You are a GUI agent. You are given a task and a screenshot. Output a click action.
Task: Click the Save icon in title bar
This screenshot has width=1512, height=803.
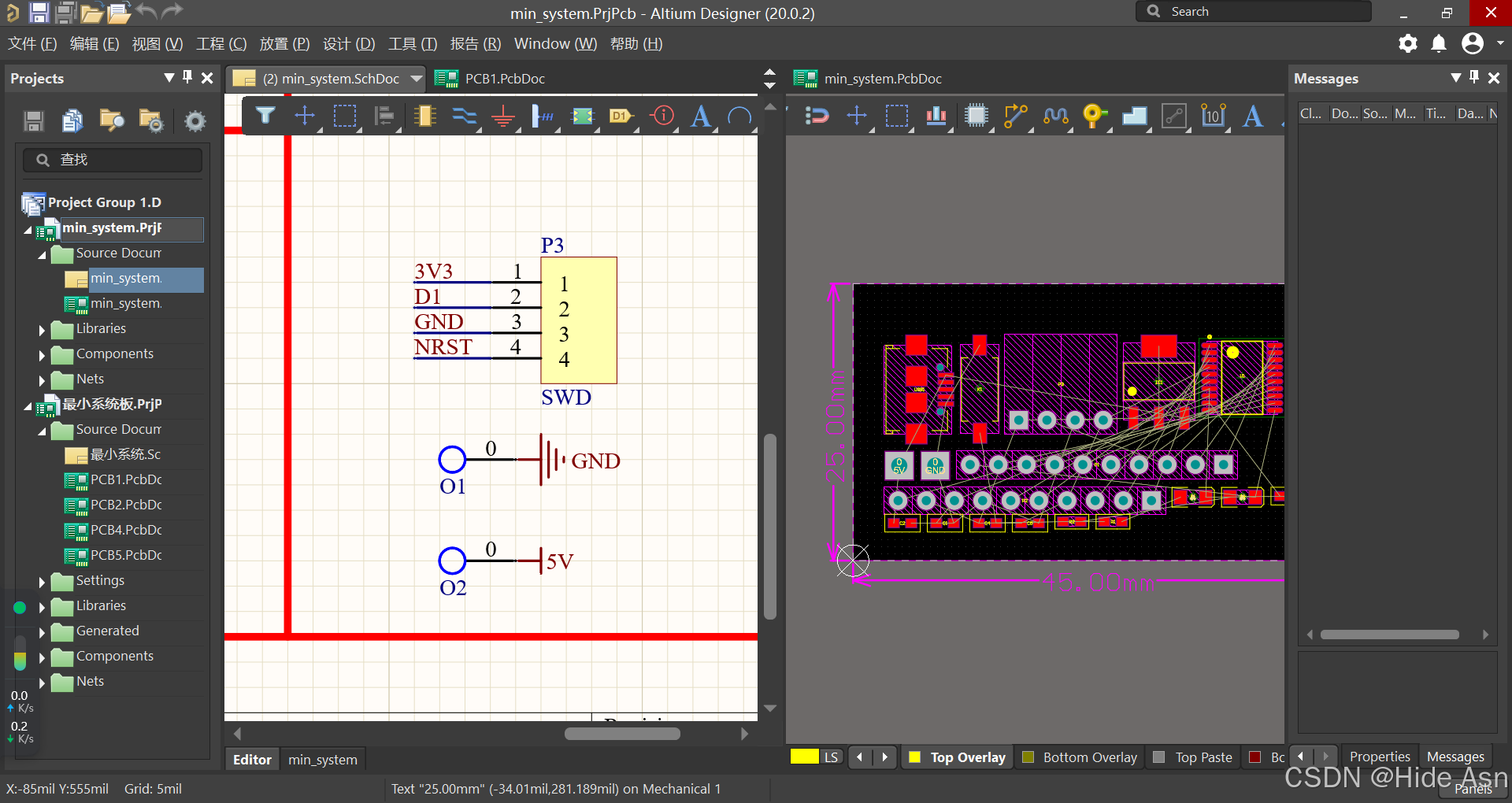tap(39, 12)
